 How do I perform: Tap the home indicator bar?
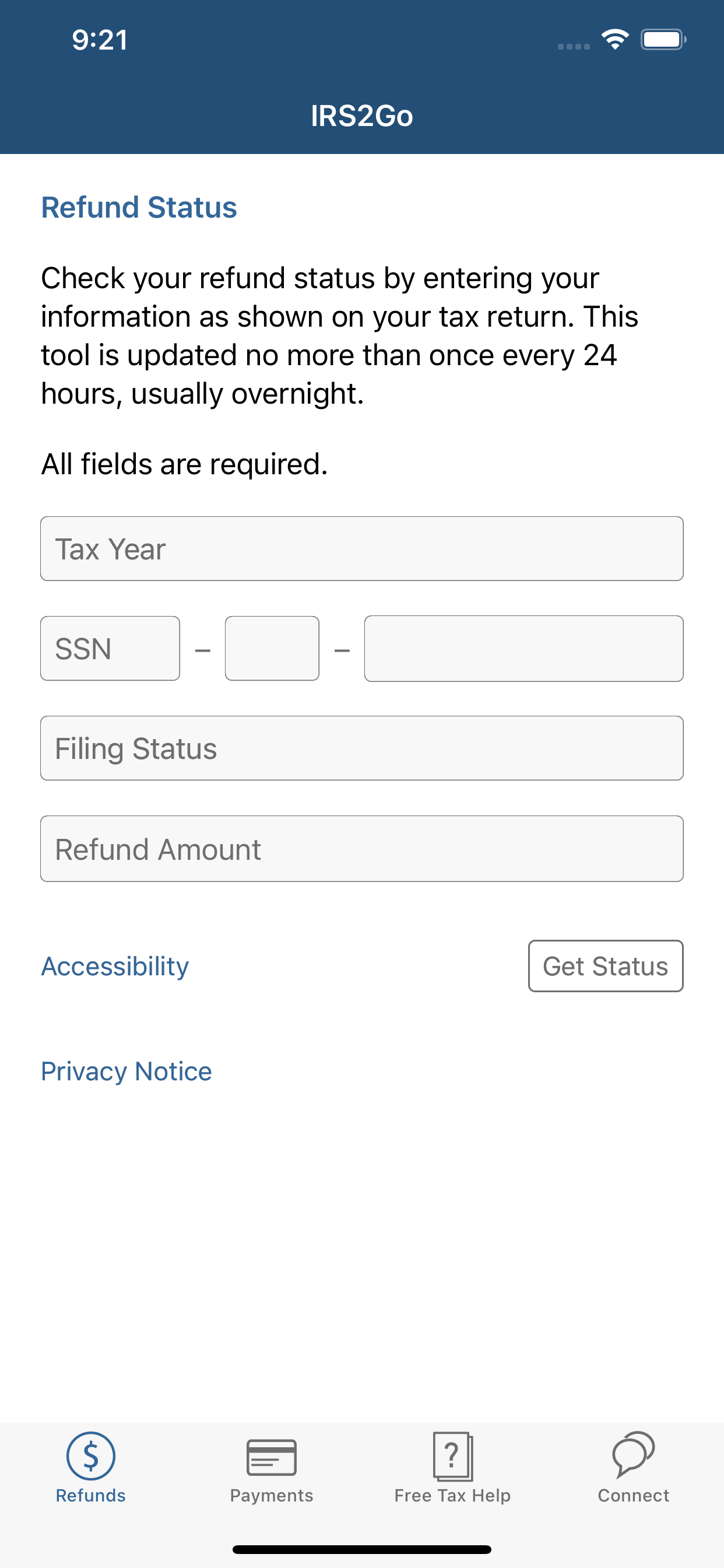[362, 1549]
